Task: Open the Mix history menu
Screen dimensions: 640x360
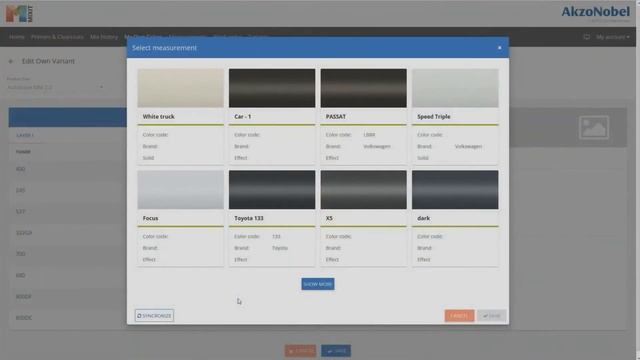Action: [x=104, y=37]
